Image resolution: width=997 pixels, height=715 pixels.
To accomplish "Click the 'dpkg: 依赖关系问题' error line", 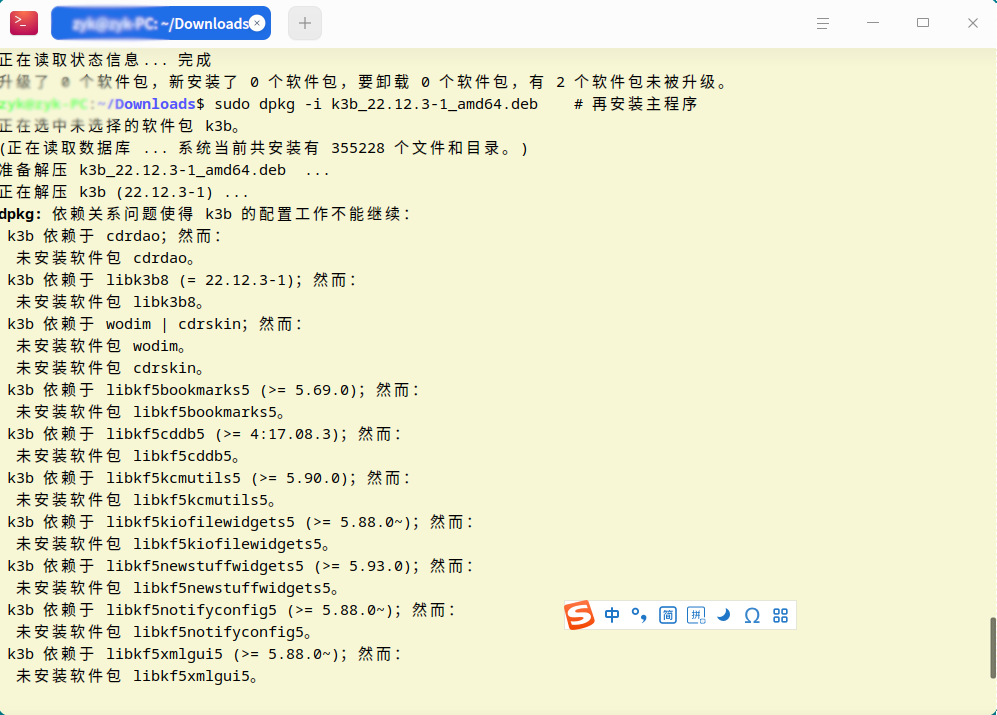I will click(x=205, y=214).
